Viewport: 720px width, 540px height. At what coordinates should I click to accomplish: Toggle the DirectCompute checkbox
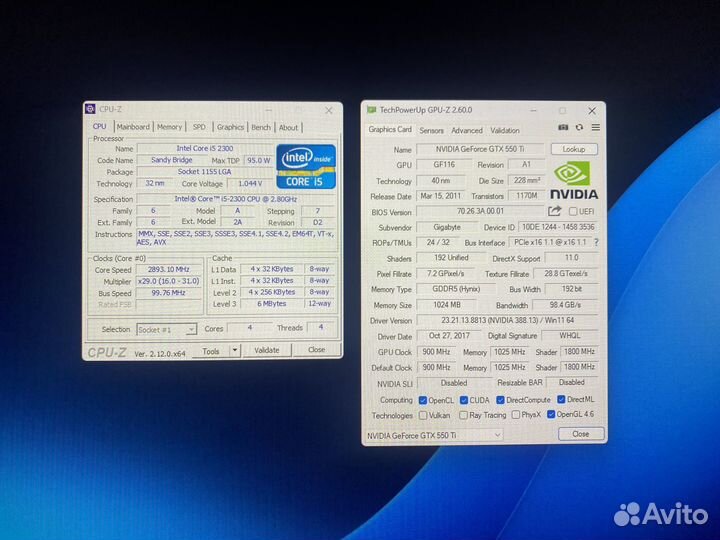point(501,400)
